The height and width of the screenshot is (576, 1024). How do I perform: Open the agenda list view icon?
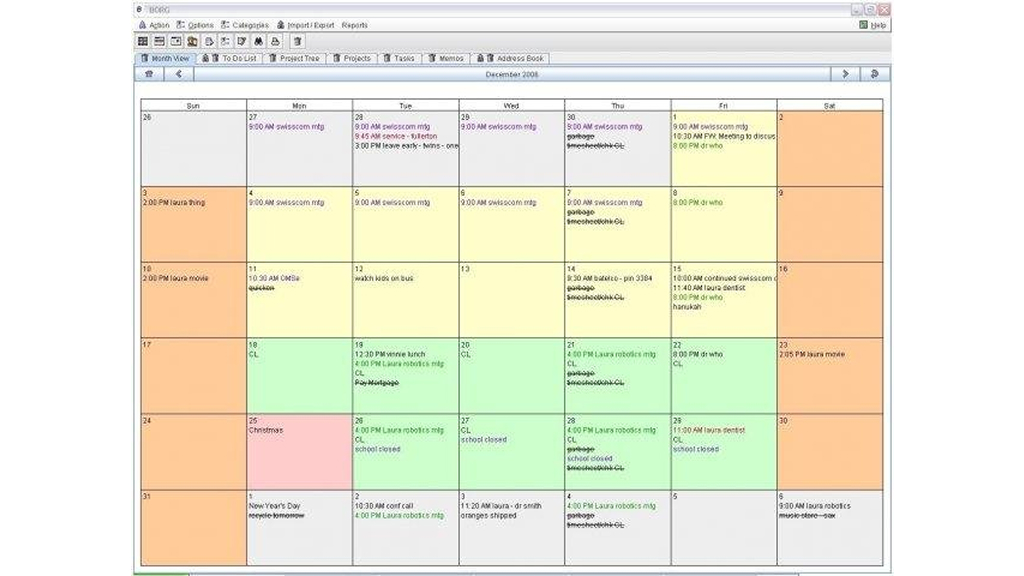click(160, 41)
